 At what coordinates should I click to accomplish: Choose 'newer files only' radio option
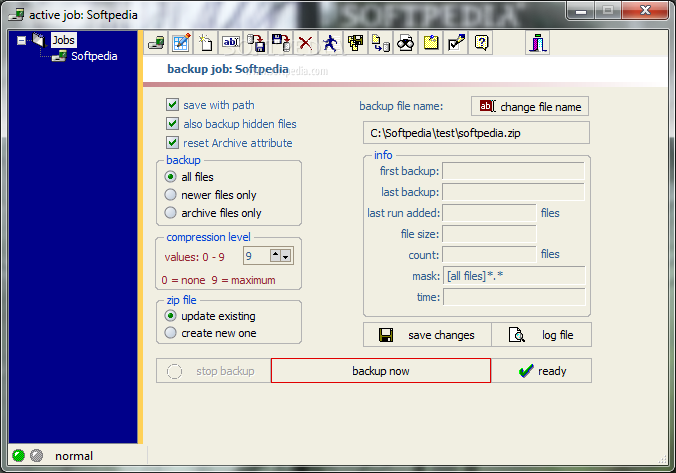point(171,195)
